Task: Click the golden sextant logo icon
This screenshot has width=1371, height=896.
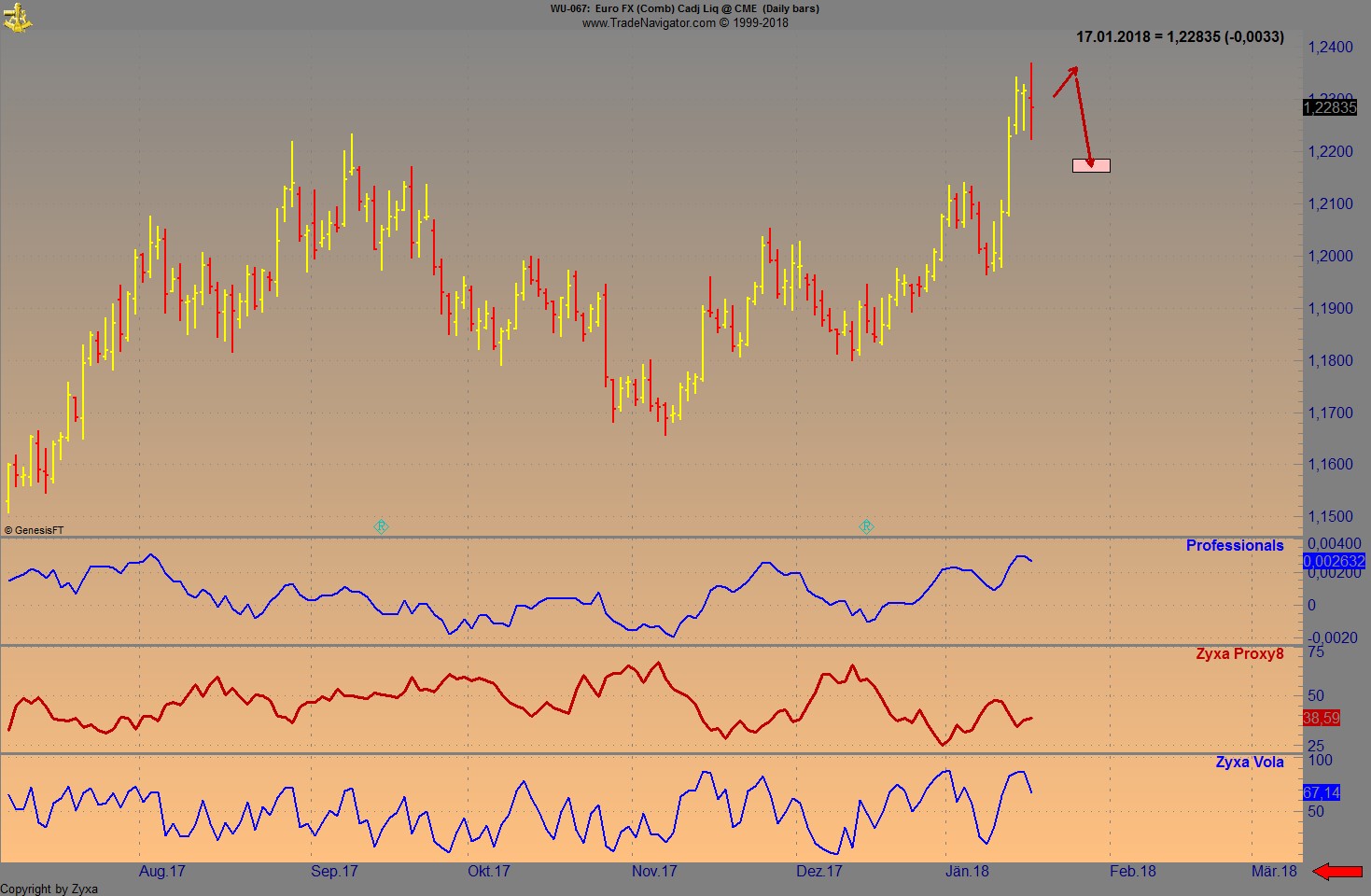Action: (x=20, y=18)
